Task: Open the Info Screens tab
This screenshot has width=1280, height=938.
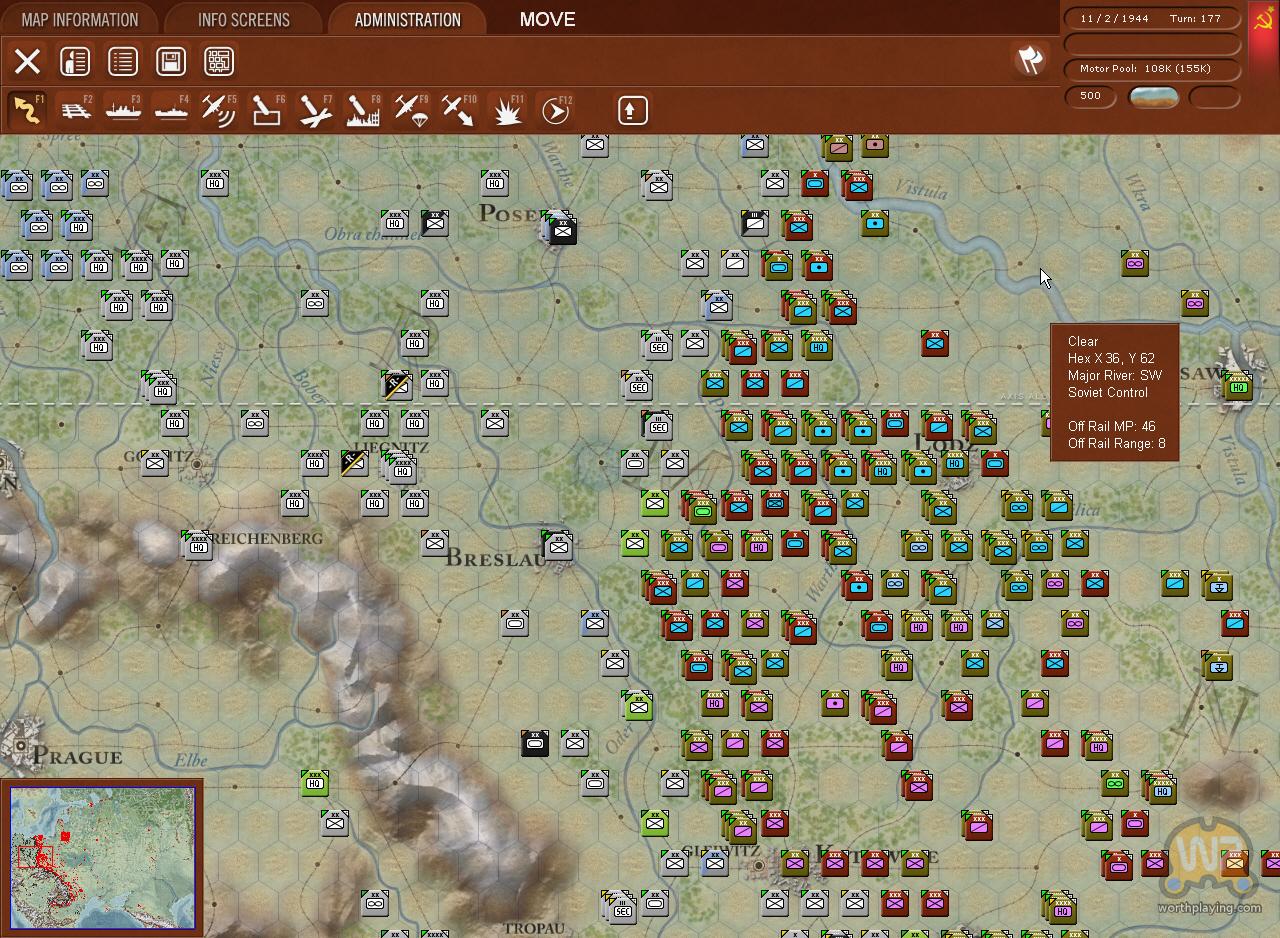Action: [x=244, y=19]
